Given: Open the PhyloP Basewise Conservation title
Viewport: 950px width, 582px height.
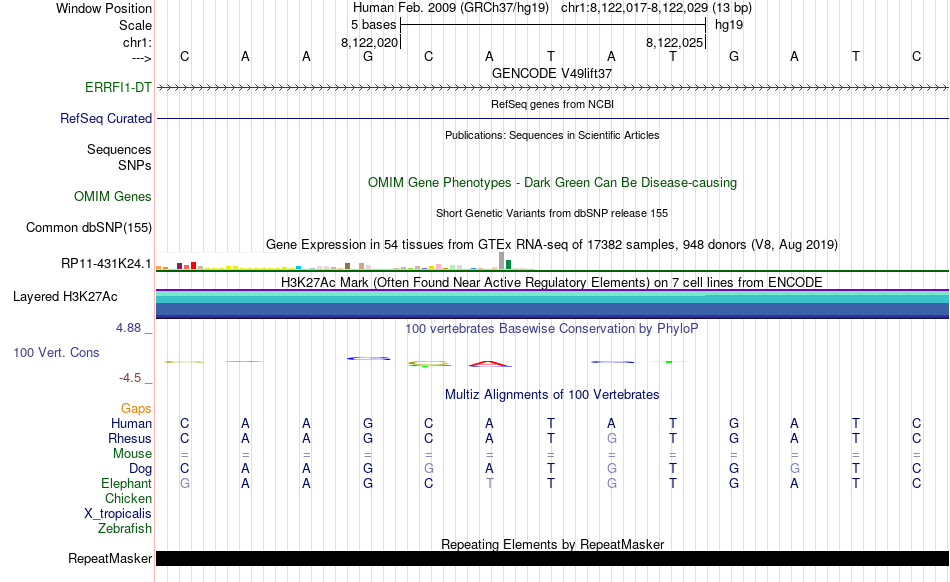Looking at the screenshot, I should coord(552,328).
